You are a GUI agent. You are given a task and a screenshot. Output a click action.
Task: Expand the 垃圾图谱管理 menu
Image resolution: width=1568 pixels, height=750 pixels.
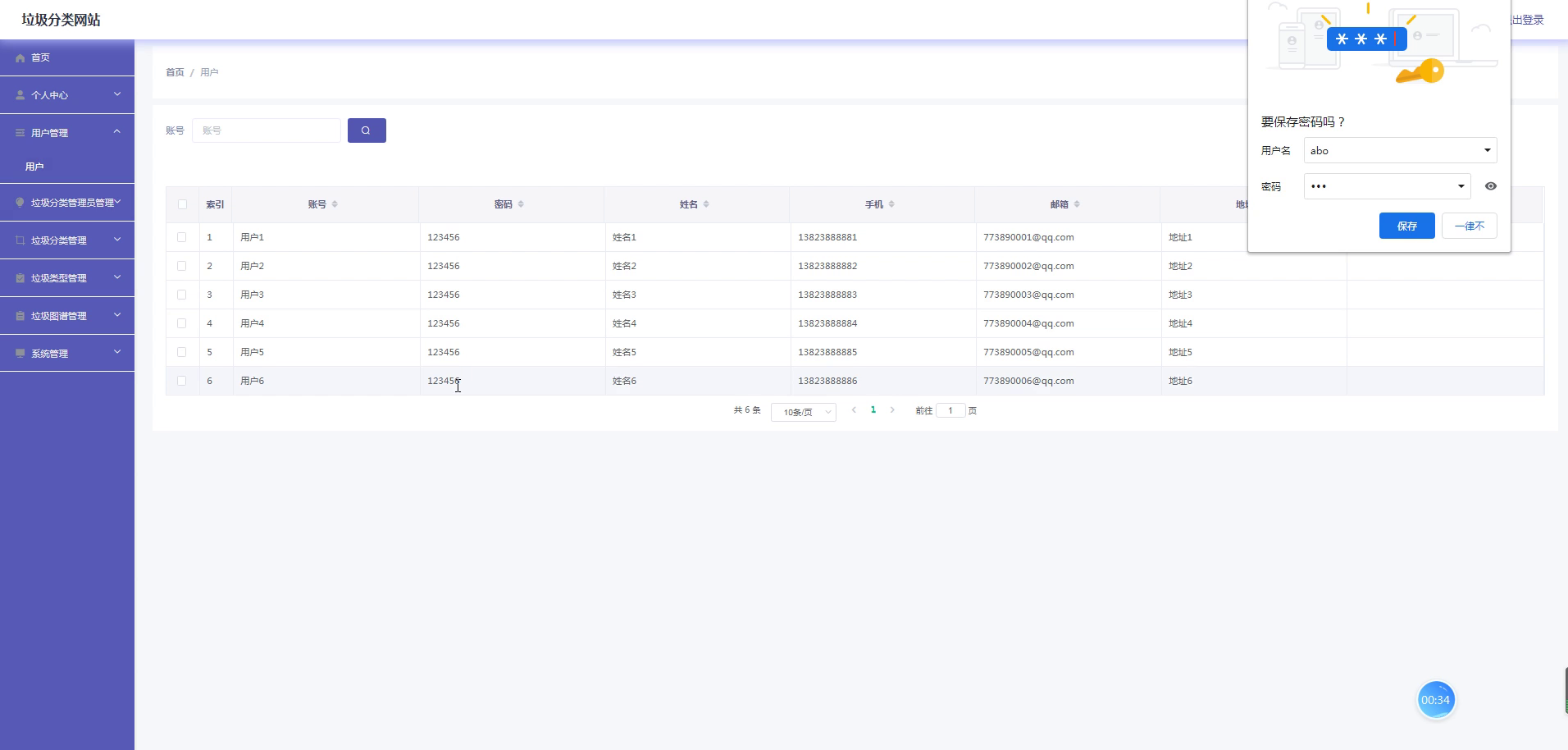point(67,316)
